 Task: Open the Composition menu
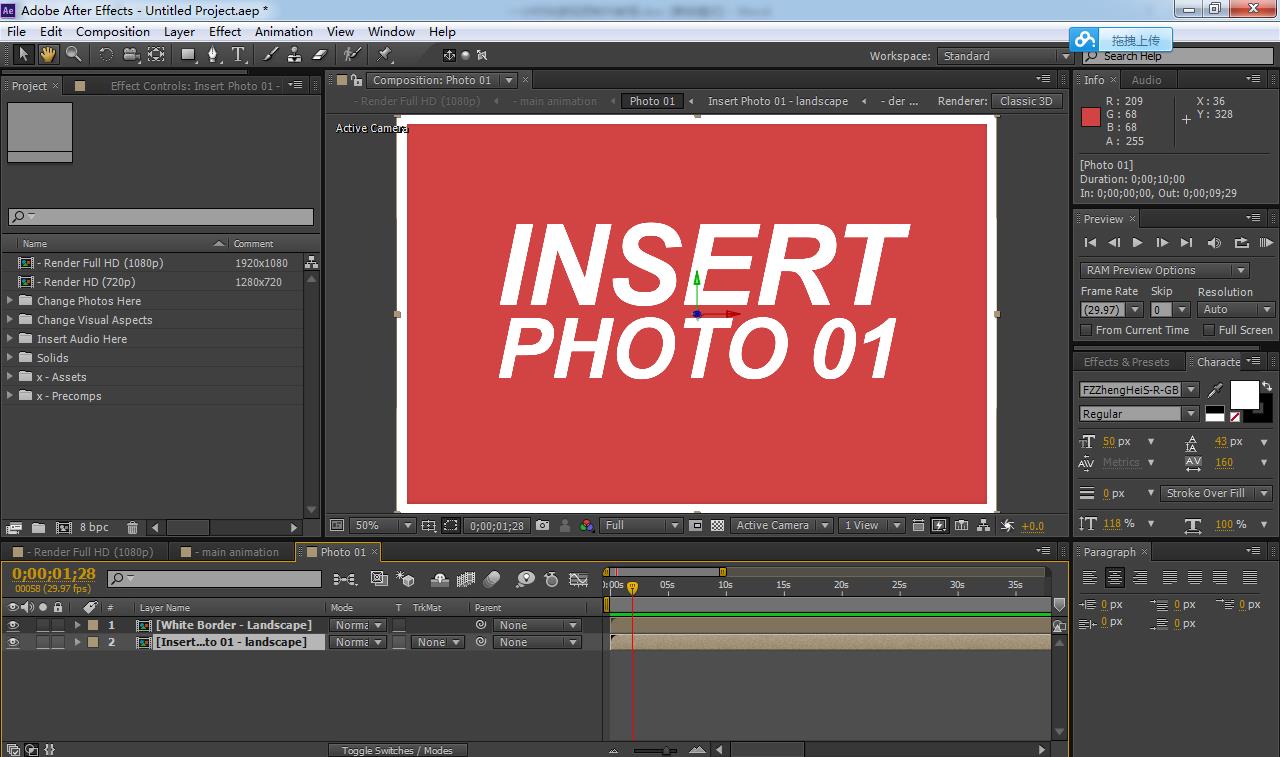(x=112, y=31)
